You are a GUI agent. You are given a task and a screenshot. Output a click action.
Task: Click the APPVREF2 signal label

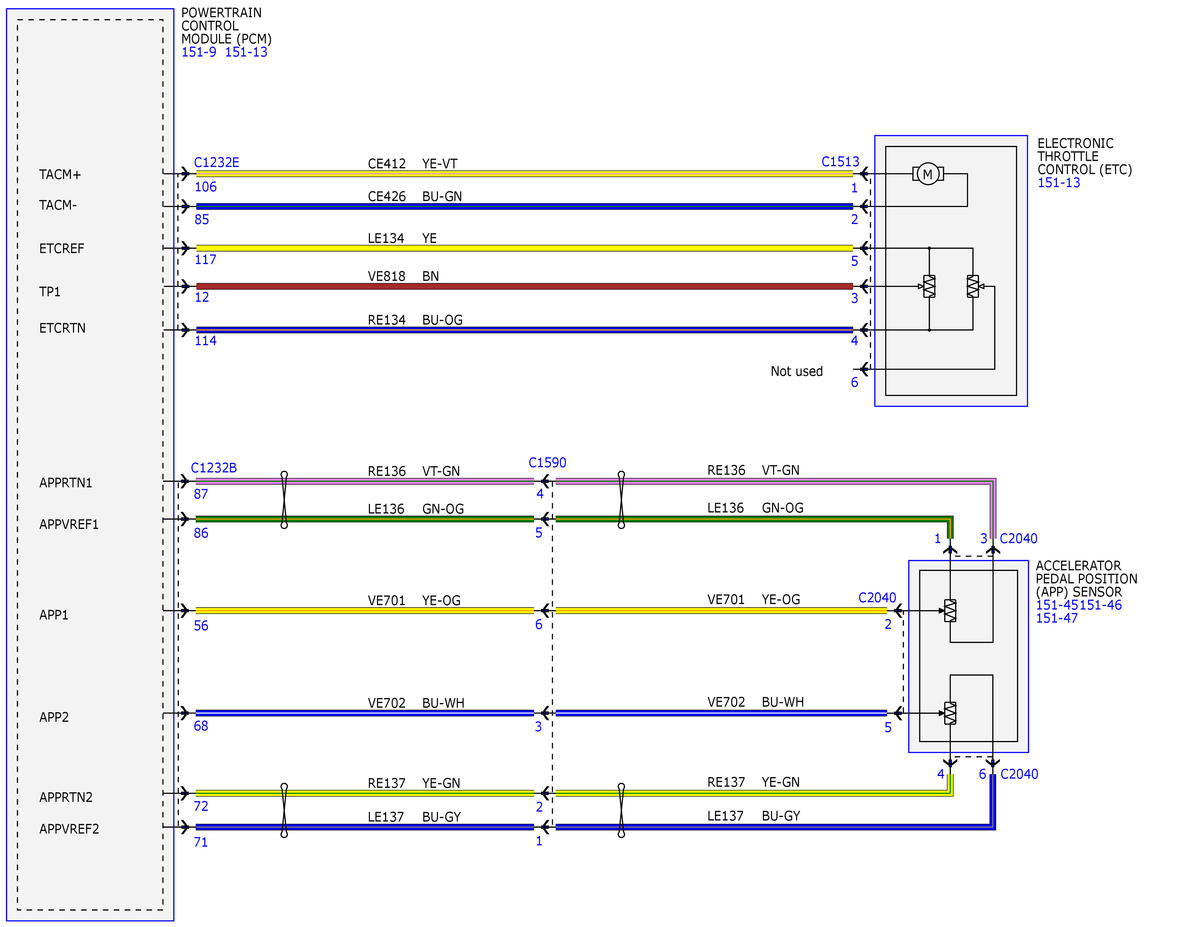70,828
